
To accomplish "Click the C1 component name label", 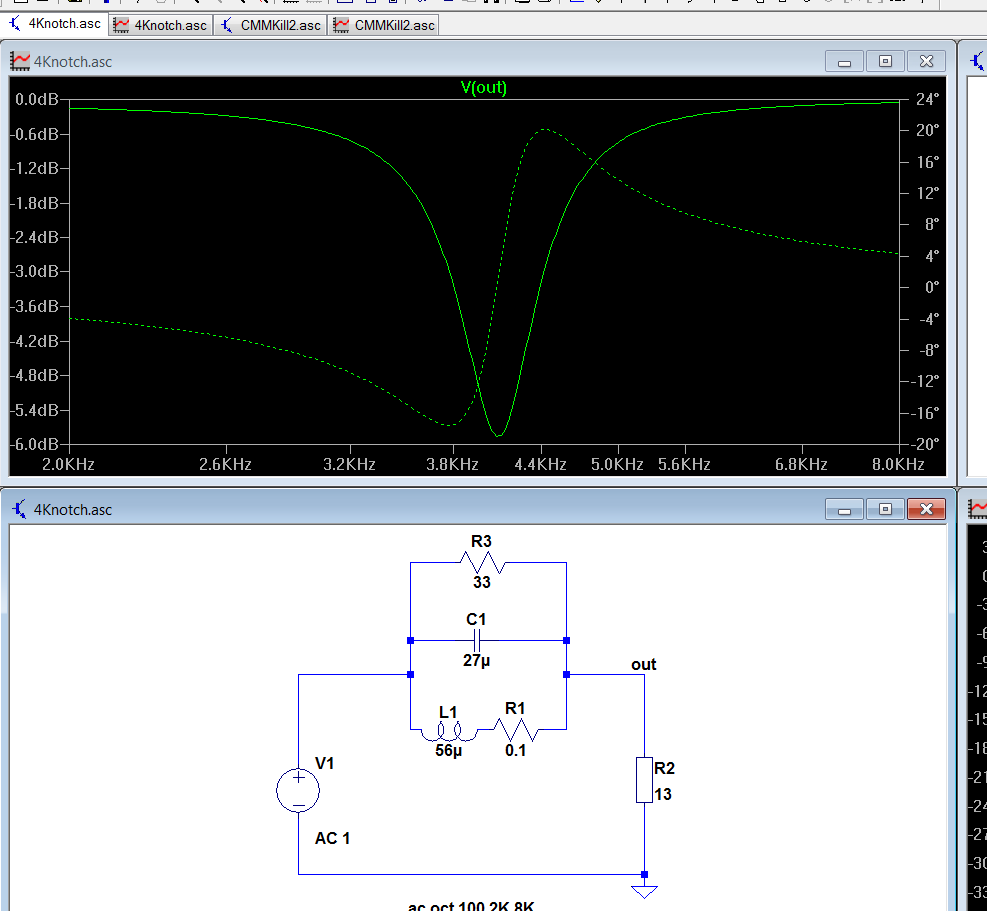I will [x=476, y=620].
